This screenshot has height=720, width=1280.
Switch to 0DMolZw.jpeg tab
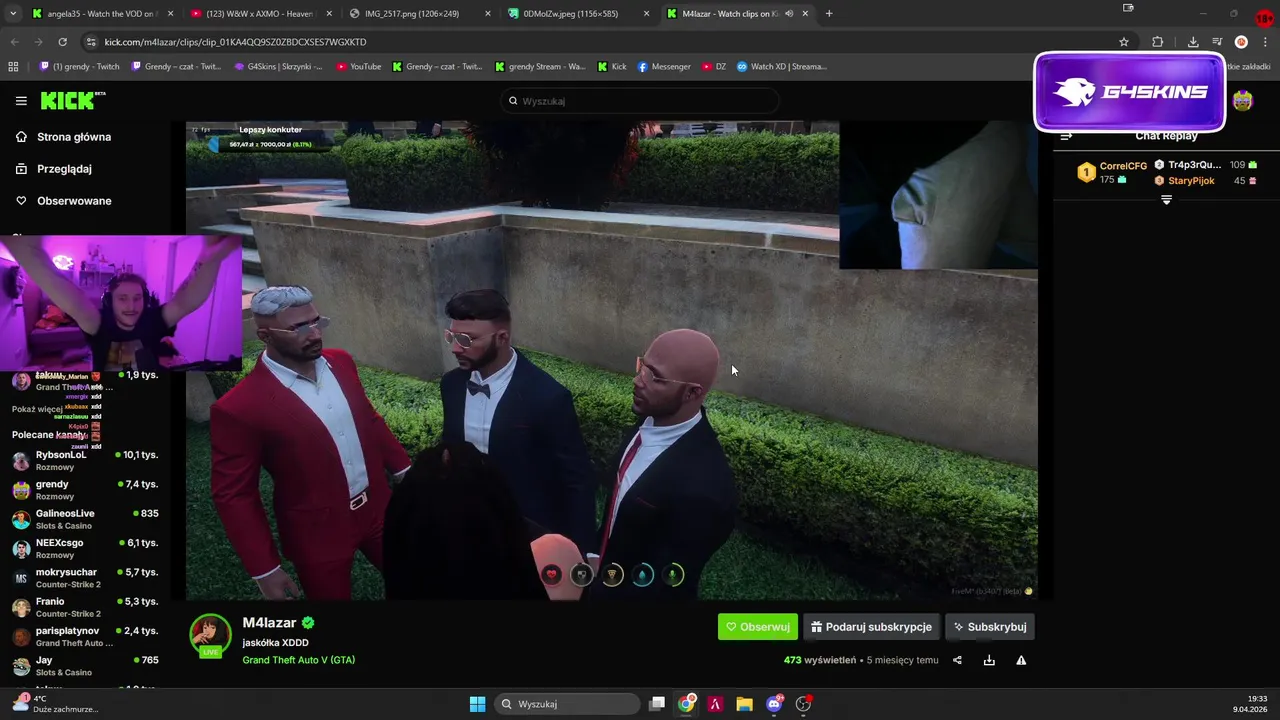point(578,14)
